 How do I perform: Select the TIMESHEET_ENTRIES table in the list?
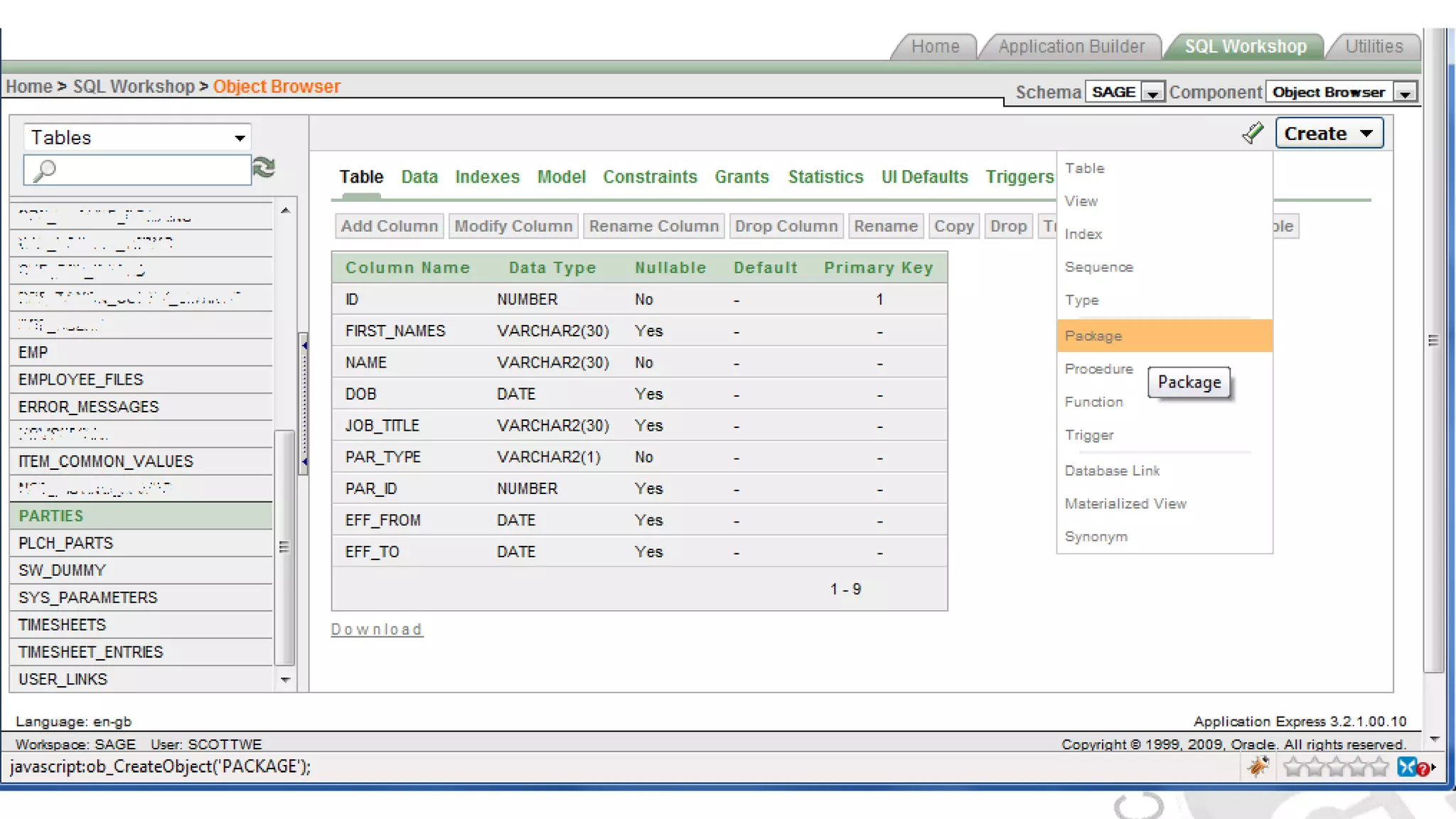(91, 652)
